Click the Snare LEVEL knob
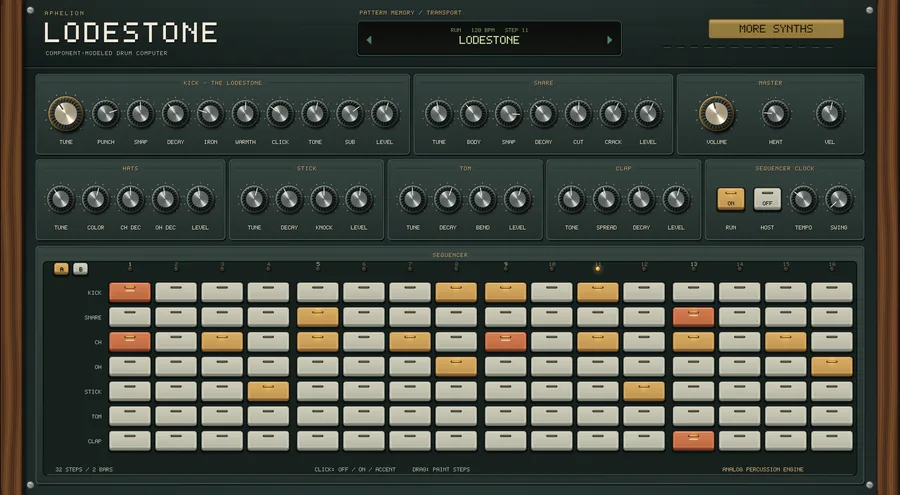This screenshot has width=900, height=495. [x=648, y=114]
